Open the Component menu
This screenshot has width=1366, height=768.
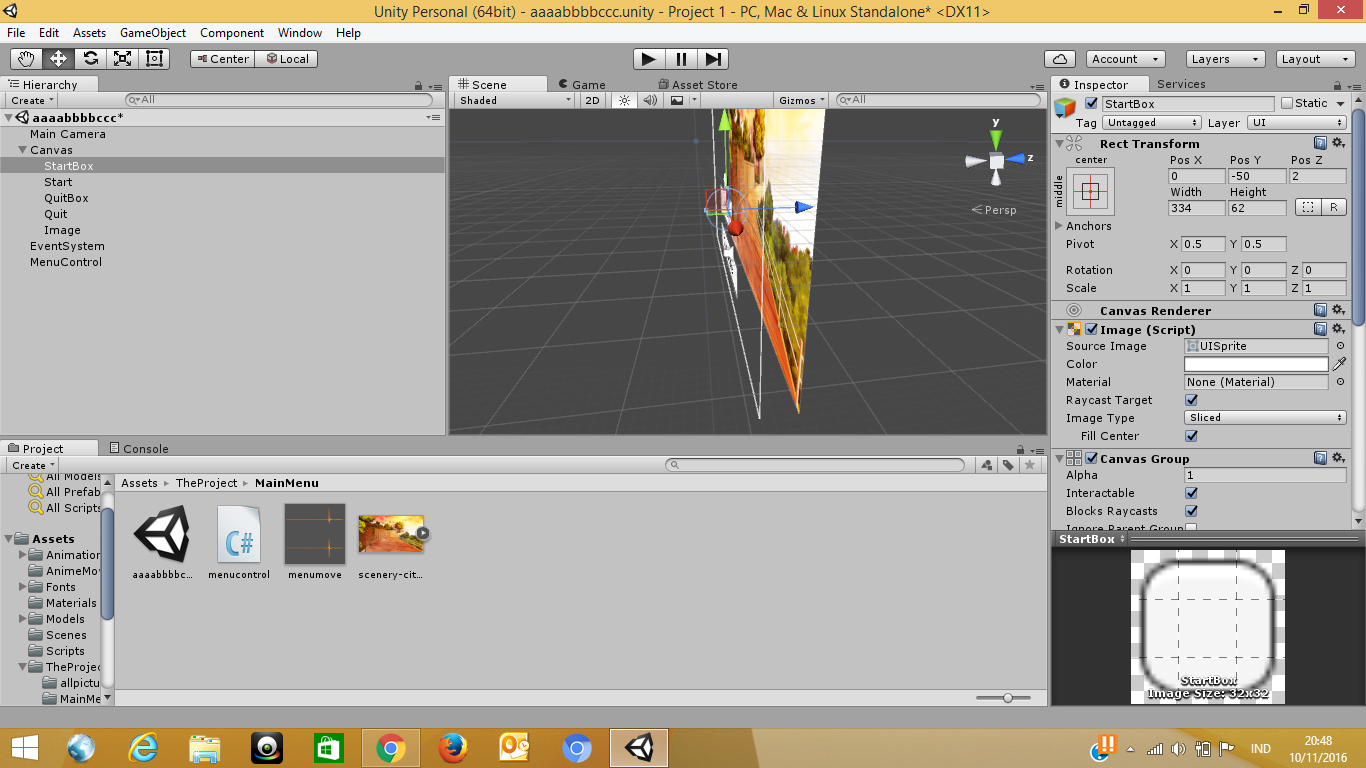pos(232,33)
